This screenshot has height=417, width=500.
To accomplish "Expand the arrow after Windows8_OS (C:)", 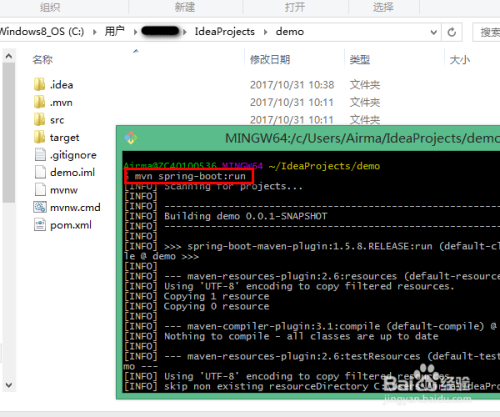I will click(x=95, y=32).
